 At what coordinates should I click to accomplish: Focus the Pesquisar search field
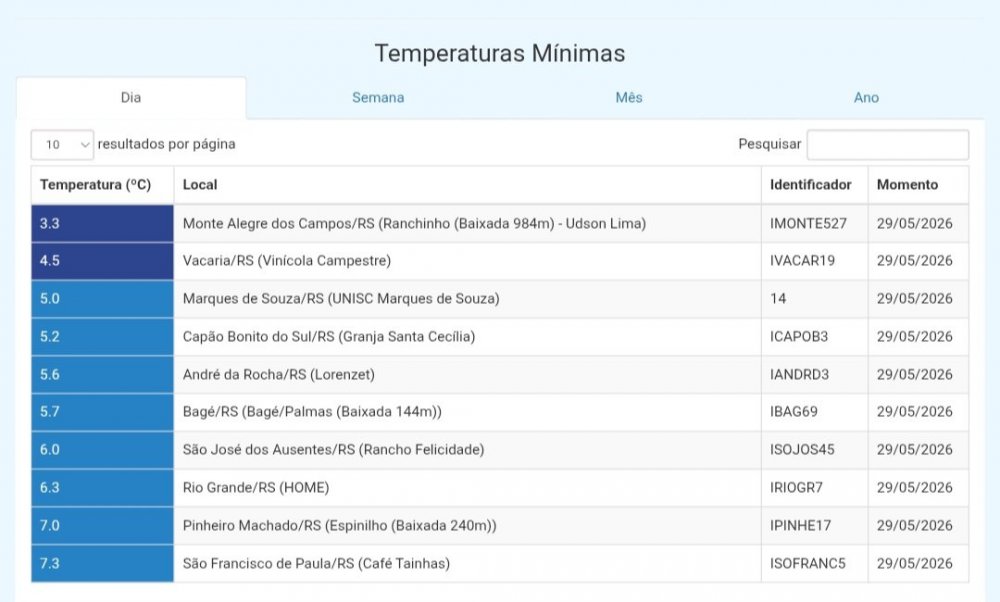coord(888,145)
